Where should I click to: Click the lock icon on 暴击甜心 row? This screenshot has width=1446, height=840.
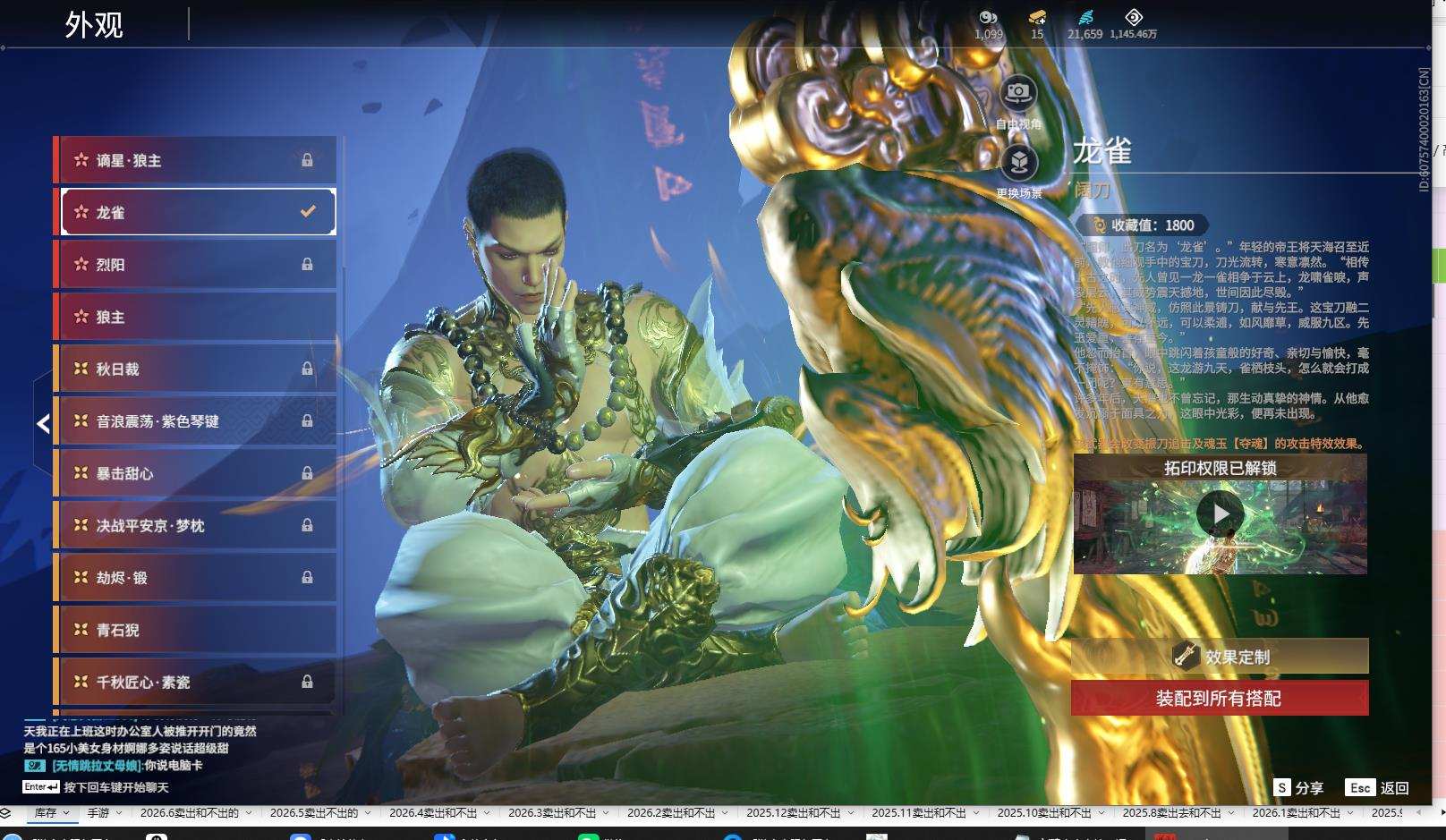point(307,472)
